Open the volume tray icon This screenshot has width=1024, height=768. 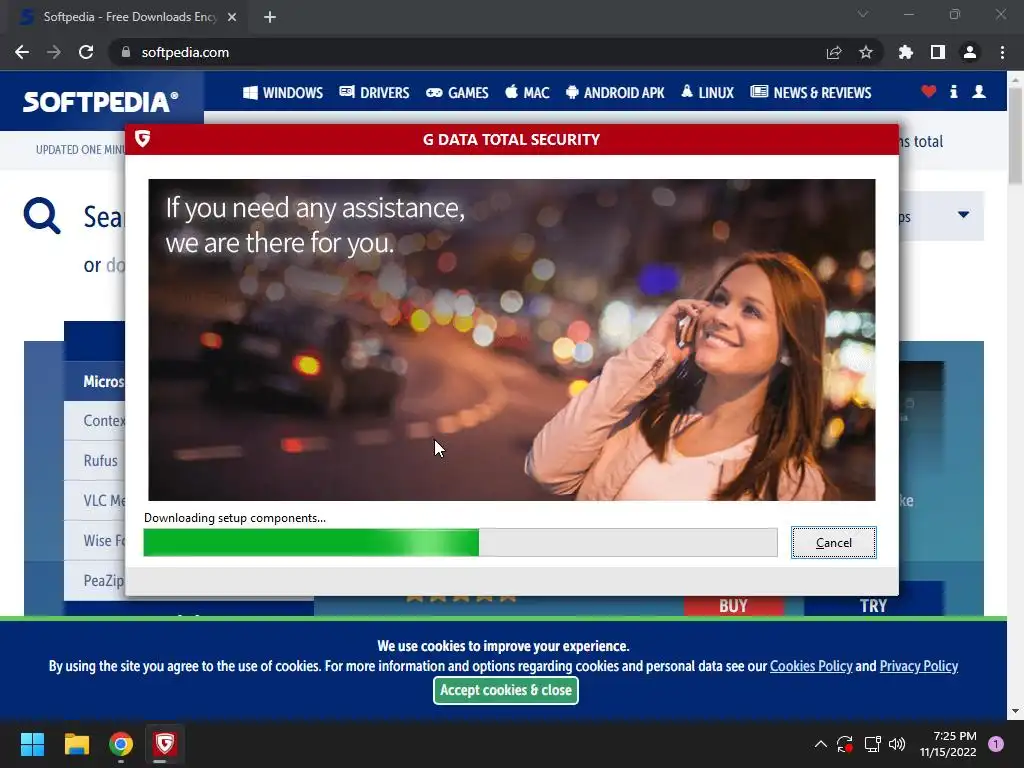897,744
